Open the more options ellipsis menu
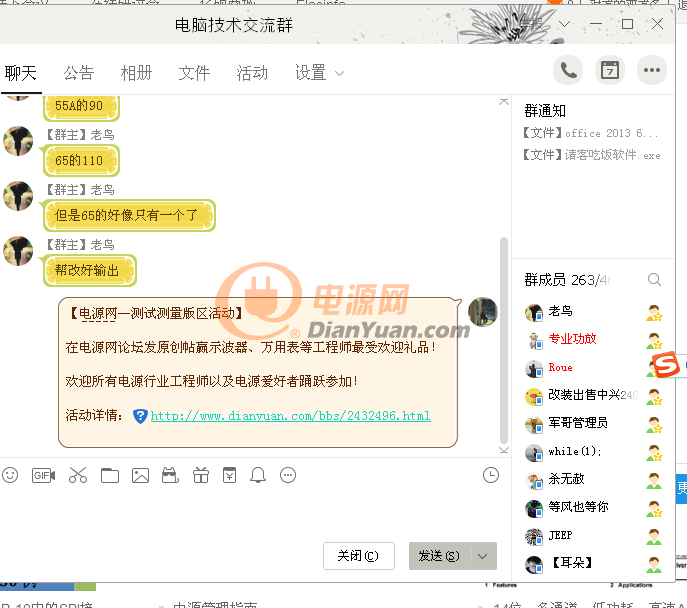The width and height of the screenshot is (687, 608). click(x=652, y=70)
